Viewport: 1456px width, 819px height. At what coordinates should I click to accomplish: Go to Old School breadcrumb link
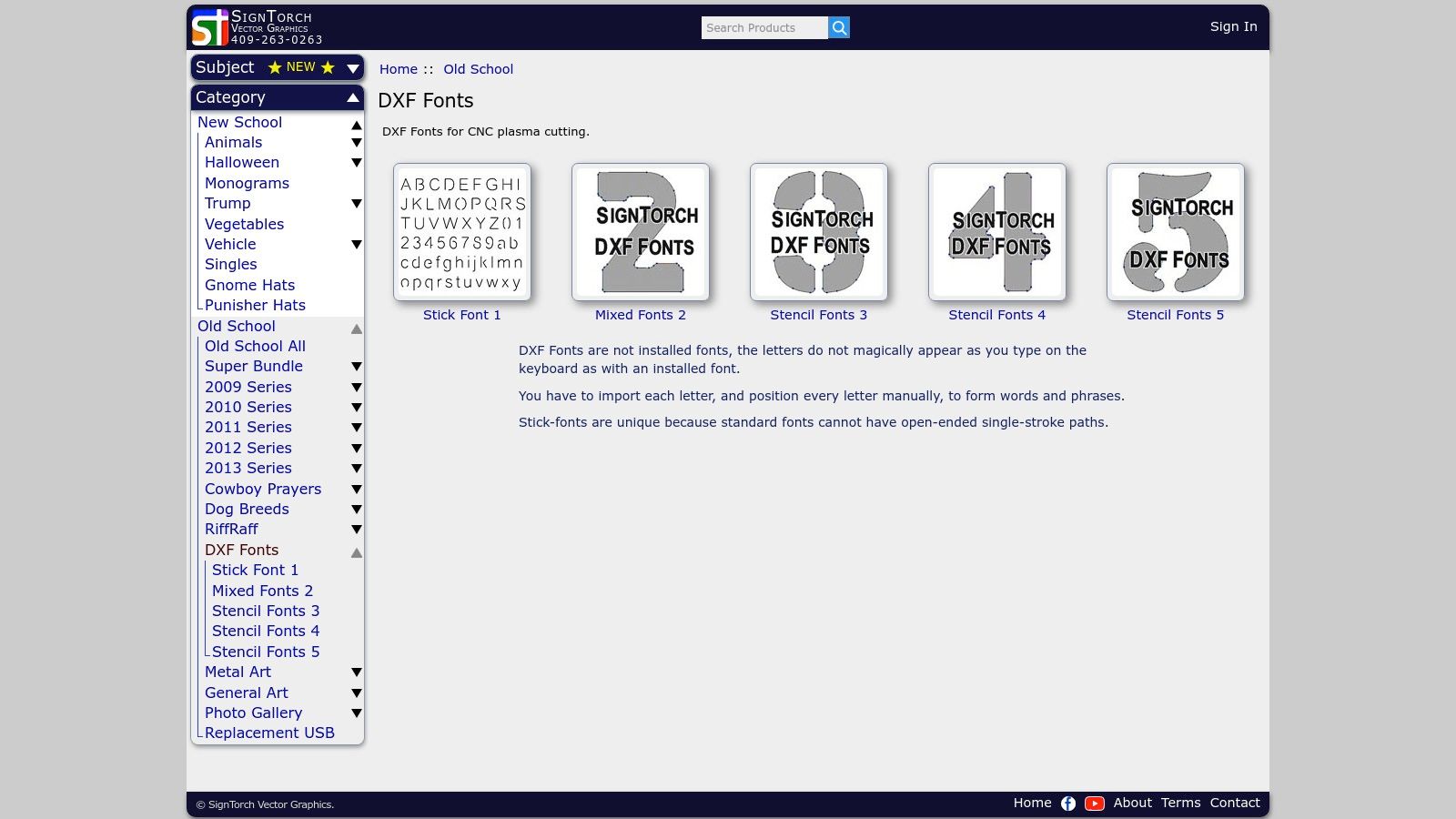(478, 69)
